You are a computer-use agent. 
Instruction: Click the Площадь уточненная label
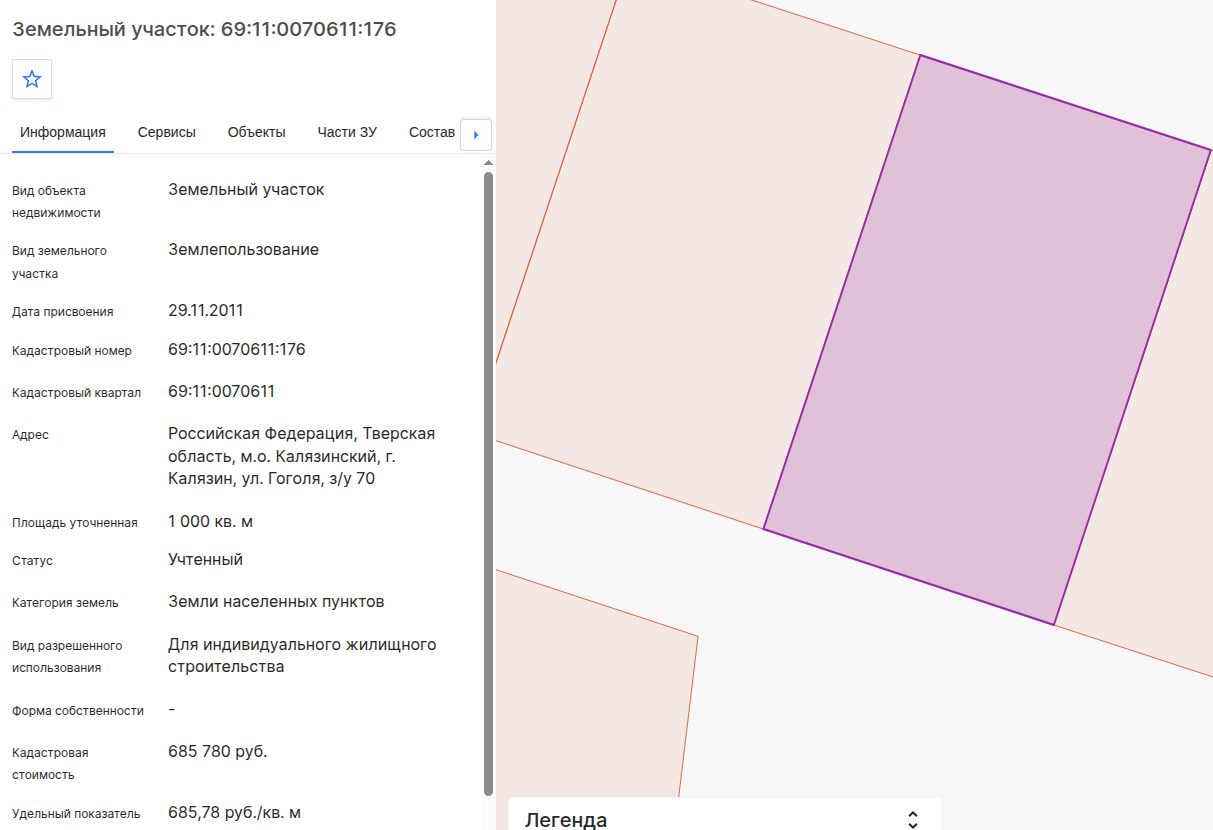pyautogui.click(x=75, y=522)
